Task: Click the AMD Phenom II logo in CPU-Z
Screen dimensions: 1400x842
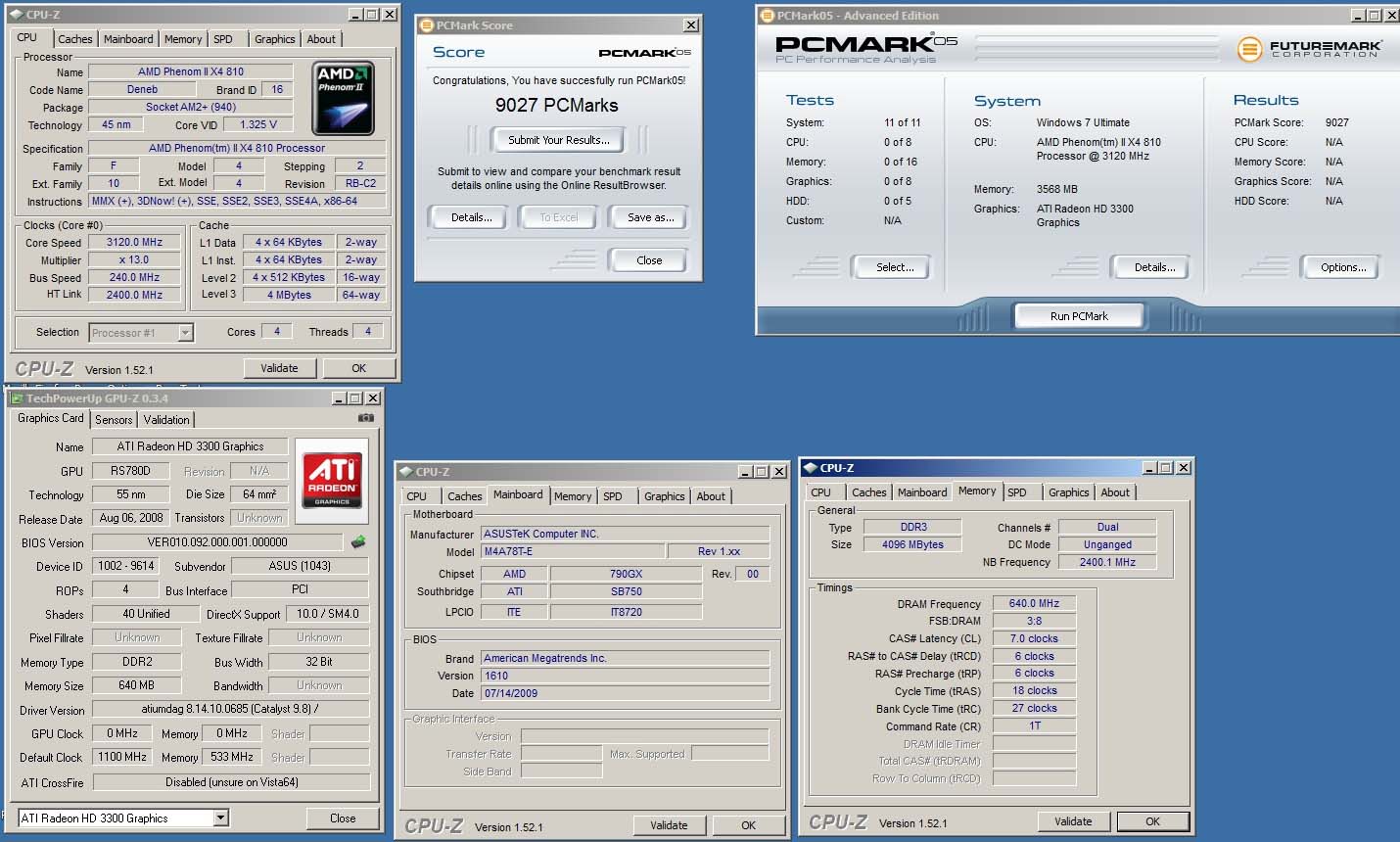Action: tap(343, 98)
